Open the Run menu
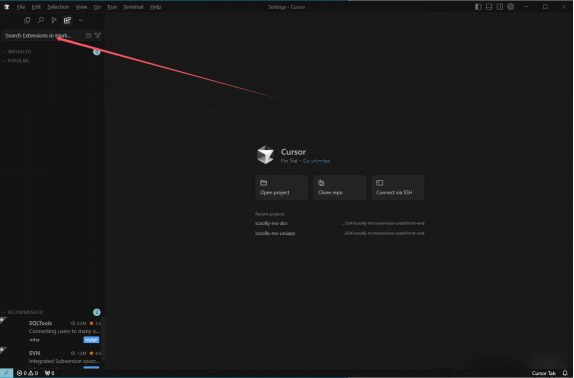The height and width of the screenshot is (378, 574). pyautogui.click(x=112, y=7)
